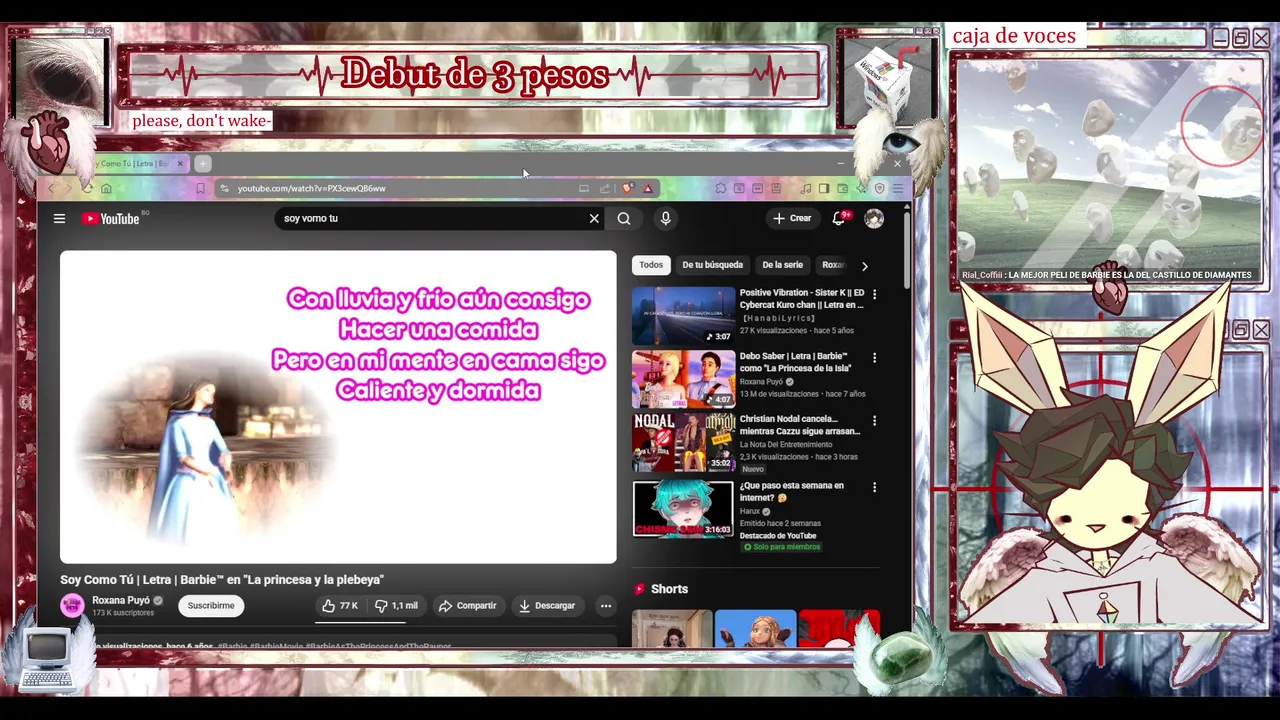Select the De tu búsqueda chip
This screenshot has width=1280, height=720.
(712, 265)
